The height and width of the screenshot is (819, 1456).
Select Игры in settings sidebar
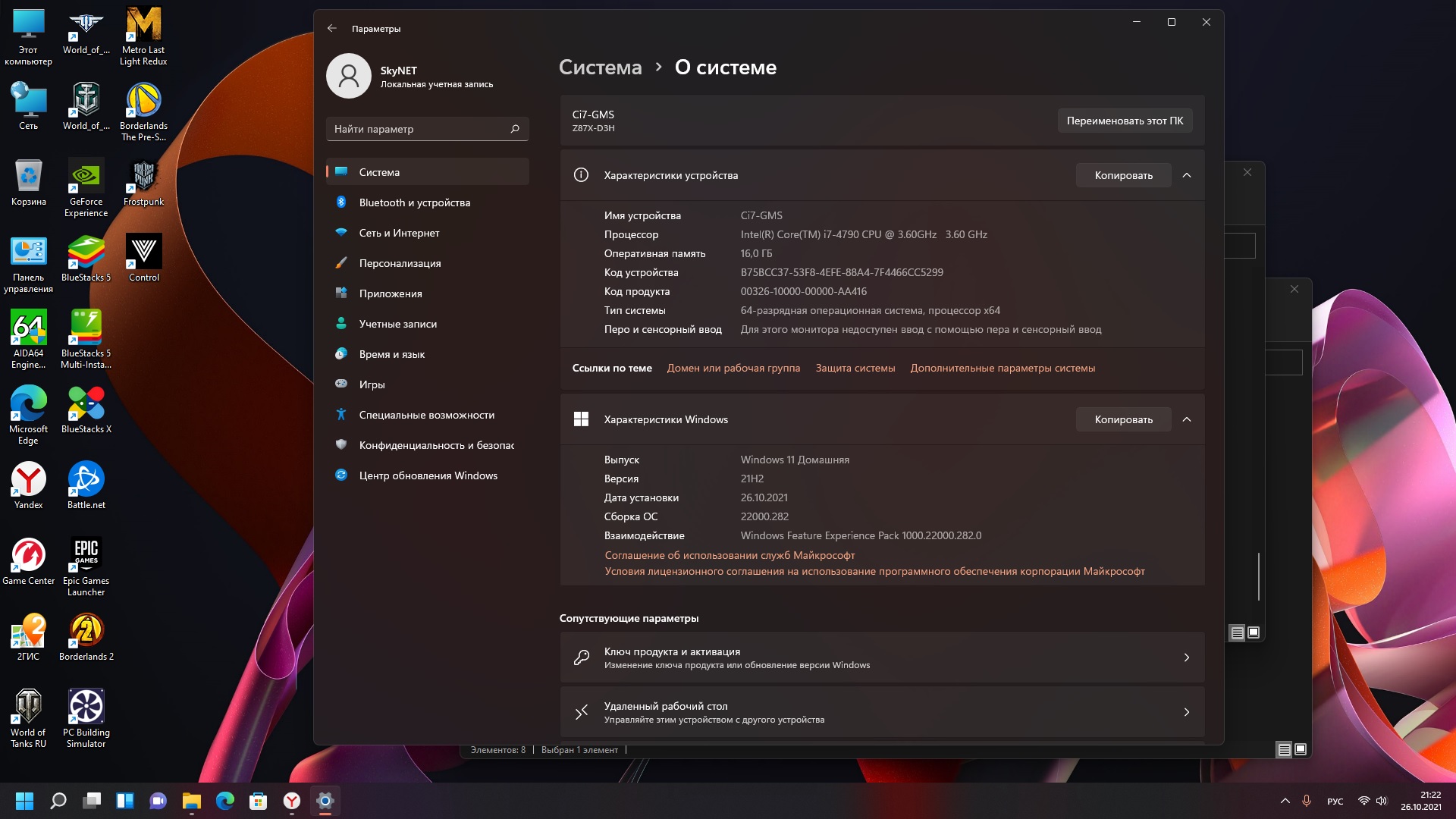(372, 384)
